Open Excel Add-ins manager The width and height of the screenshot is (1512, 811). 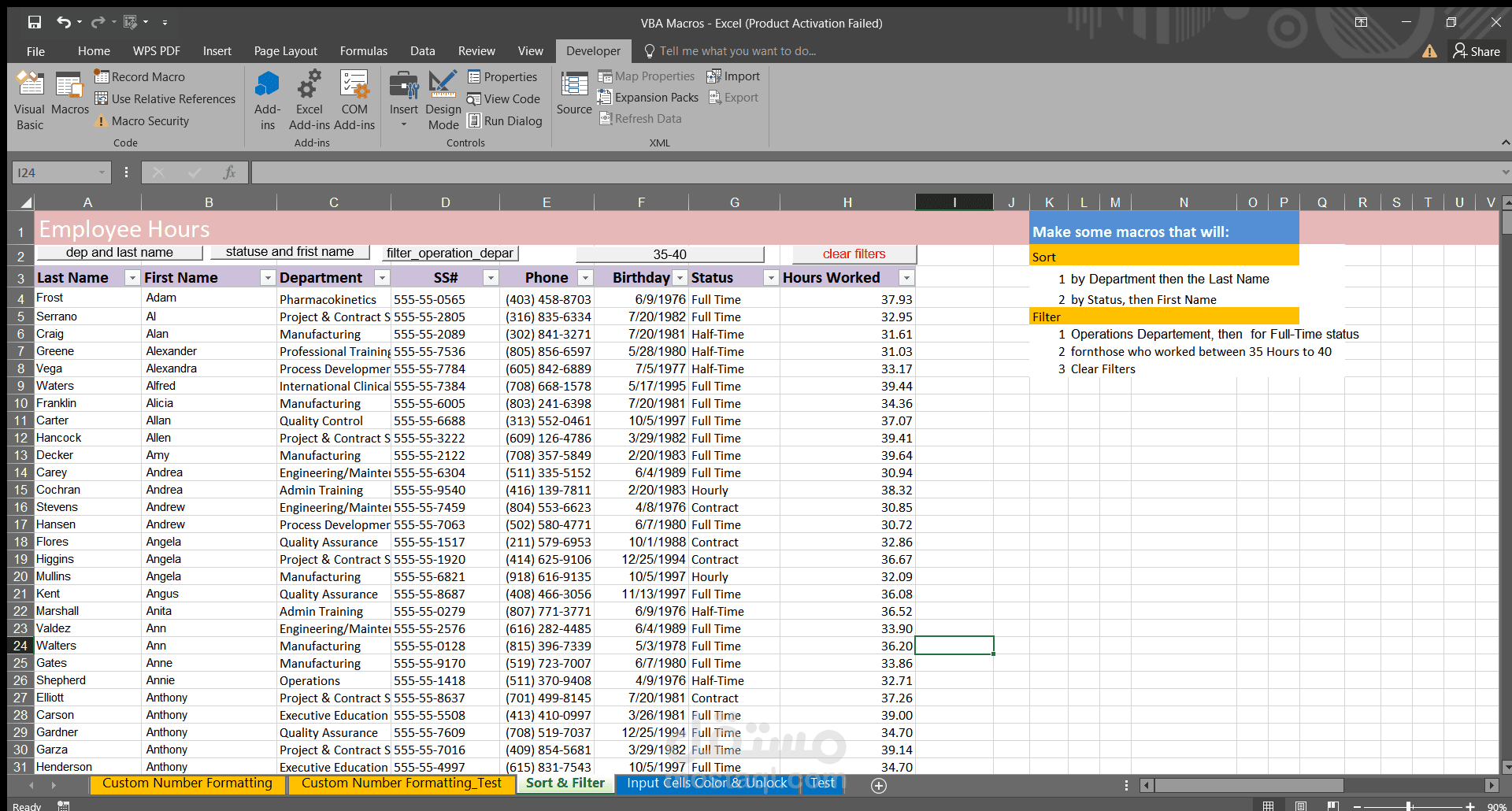[309, 101]
